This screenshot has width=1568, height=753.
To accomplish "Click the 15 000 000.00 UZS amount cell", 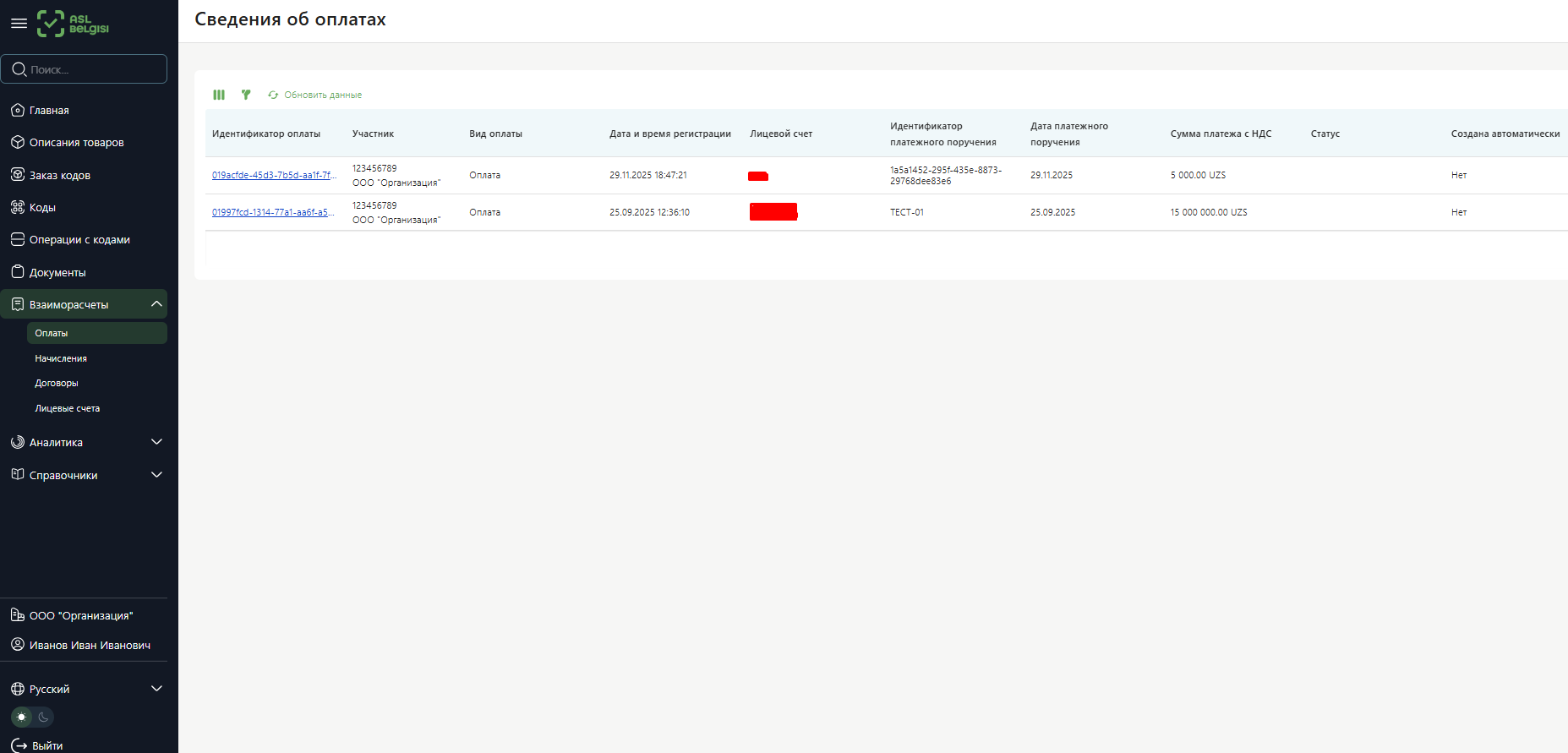I will click(x=1209, y=212).
